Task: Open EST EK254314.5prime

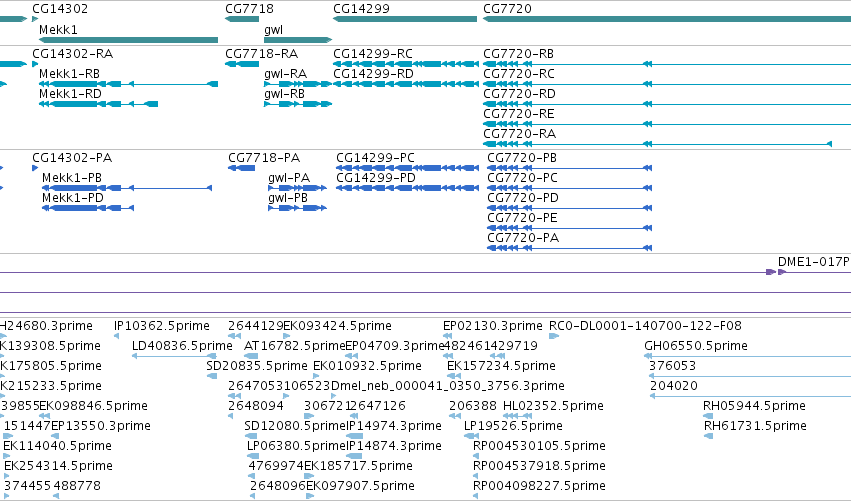Action: click(58, 466)
